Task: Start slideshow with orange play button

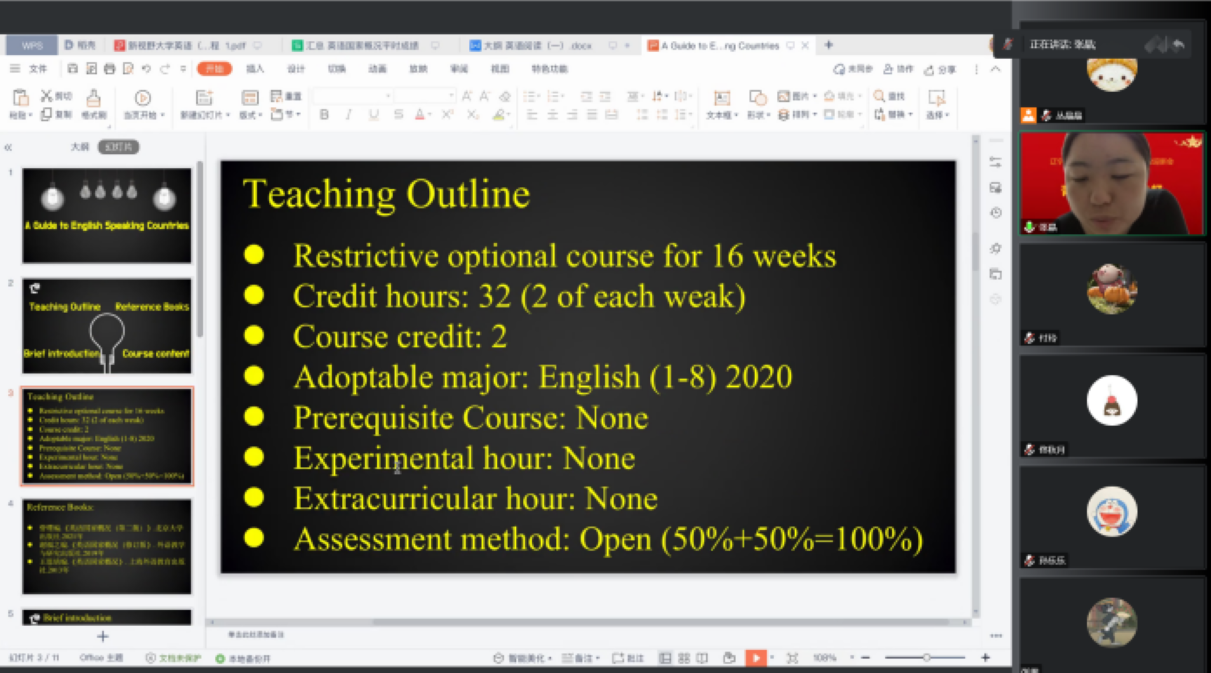Action: (x=756, y=658)
